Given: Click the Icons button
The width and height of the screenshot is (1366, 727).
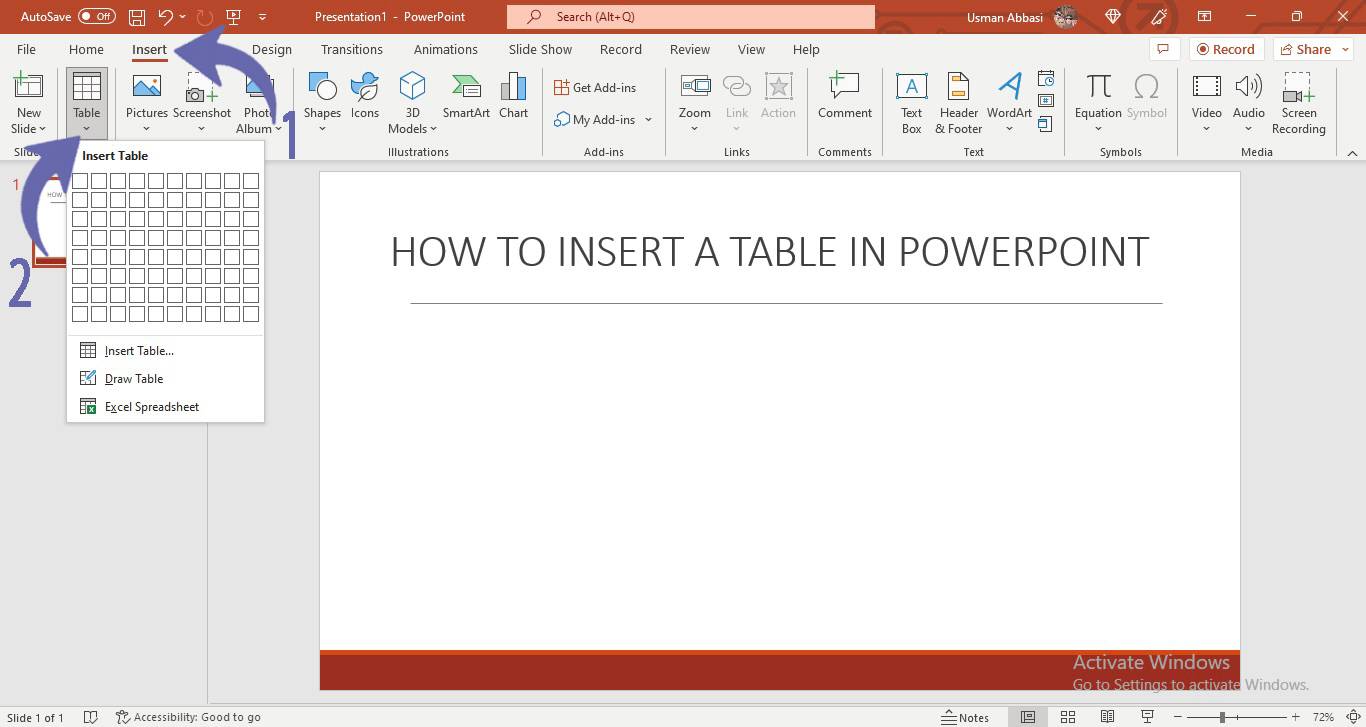Looking at the screenshot, I should pyautogui.click(x=365, y=96).
